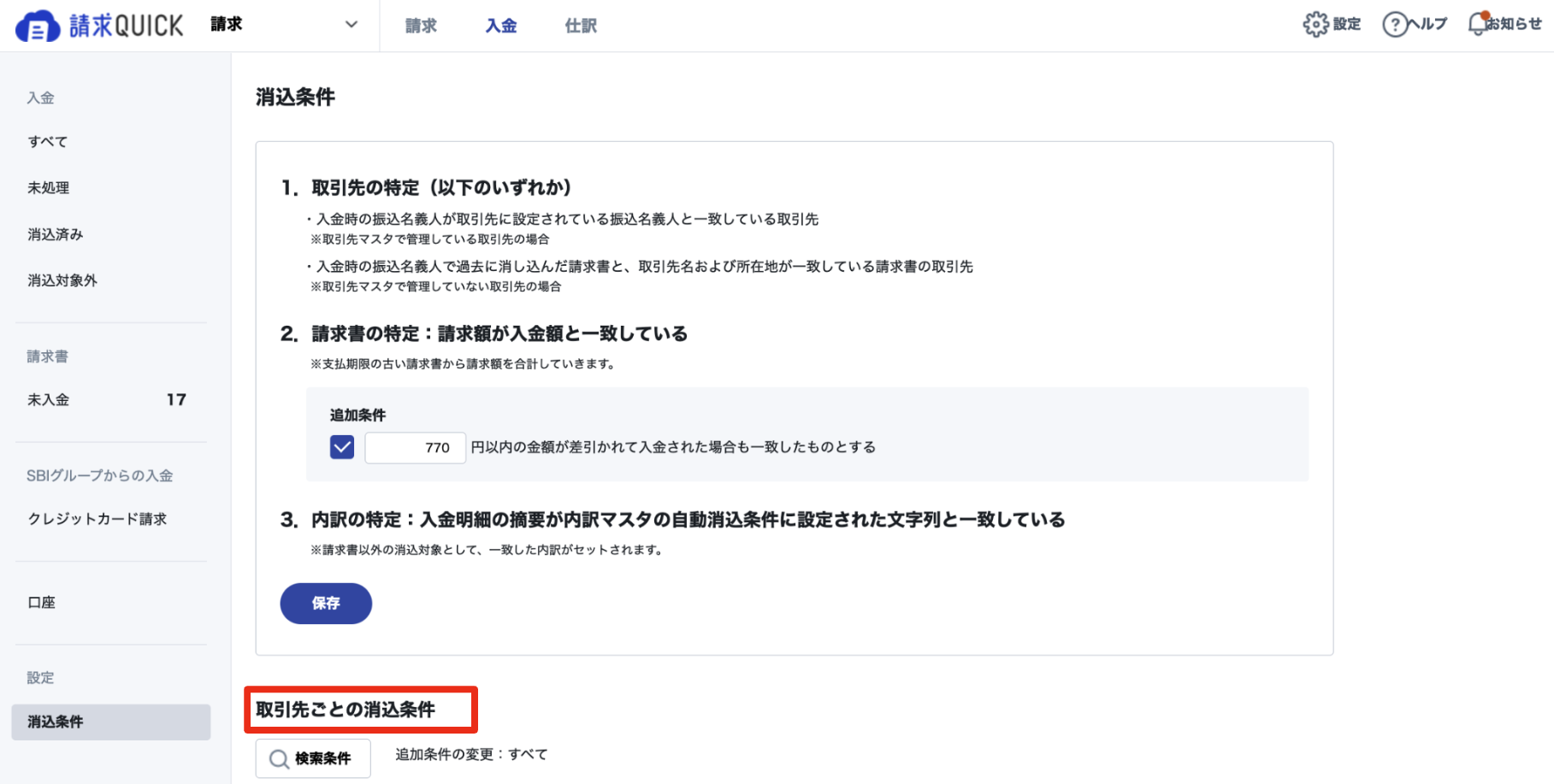The height and width of the screenshot is (784, 1554).
Task: Open the 検索条件 search panel
Action: 312,758
